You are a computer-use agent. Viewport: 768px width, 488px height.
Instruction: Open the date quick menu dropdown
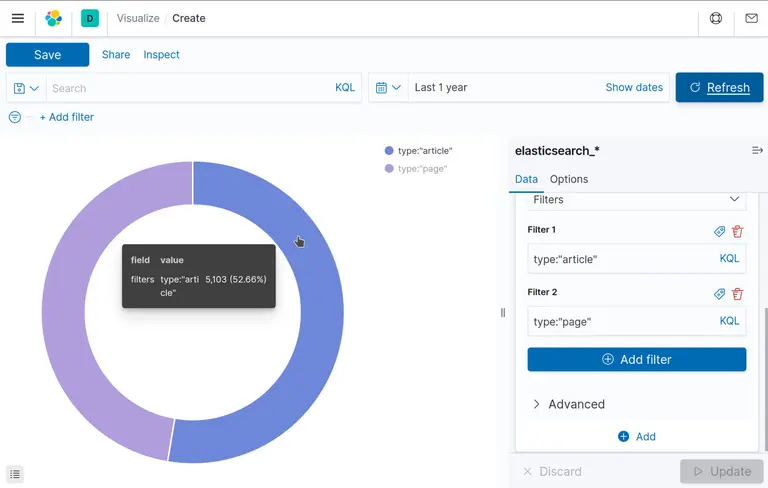[388, 88]
